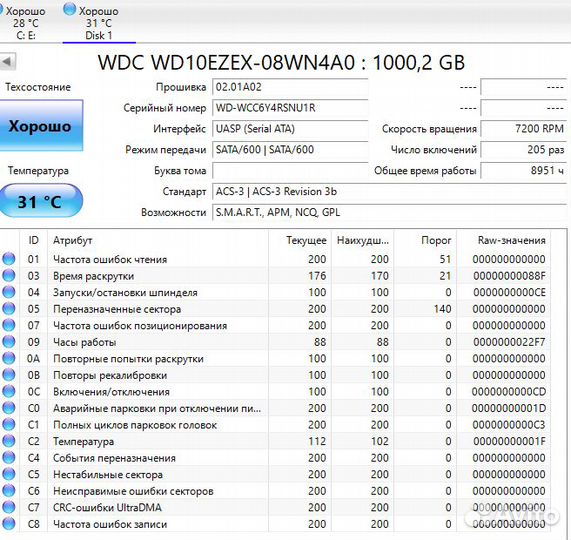
Task: Select the Частота ошибок позиционирования row
Action: [x=275, y=325]
